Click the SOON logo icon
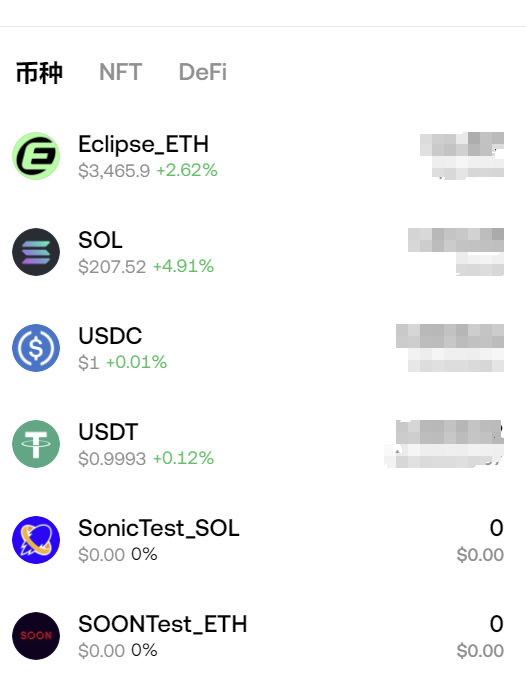Screen dimensions: 526x688 click(36, 636)
